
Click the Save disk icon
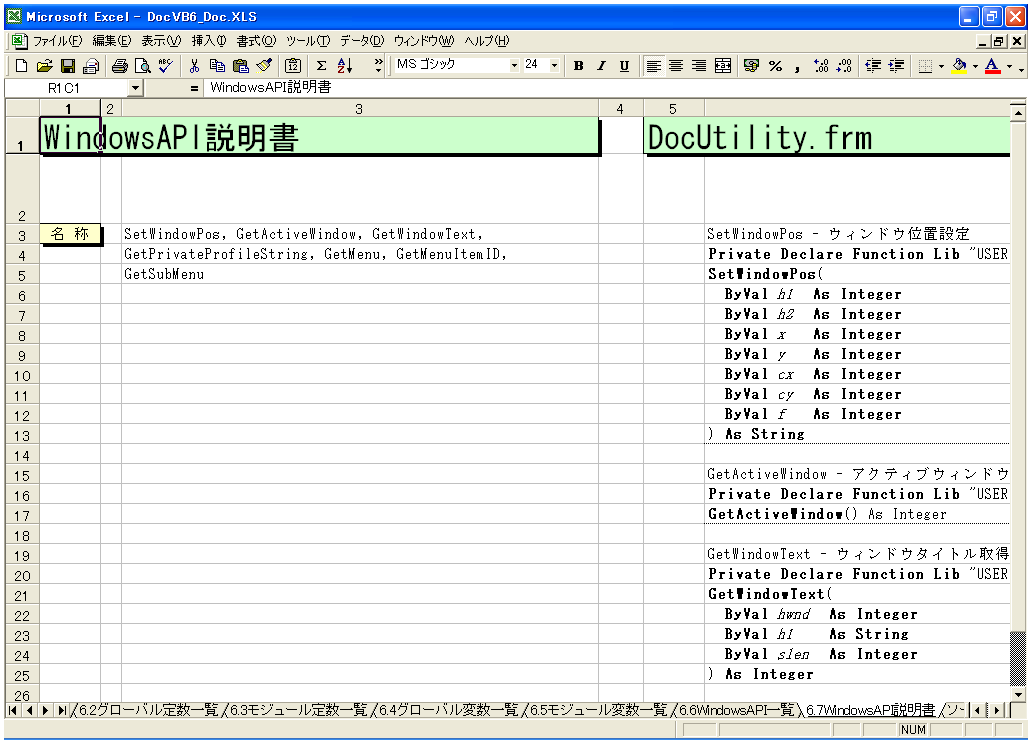click(68, 66)
